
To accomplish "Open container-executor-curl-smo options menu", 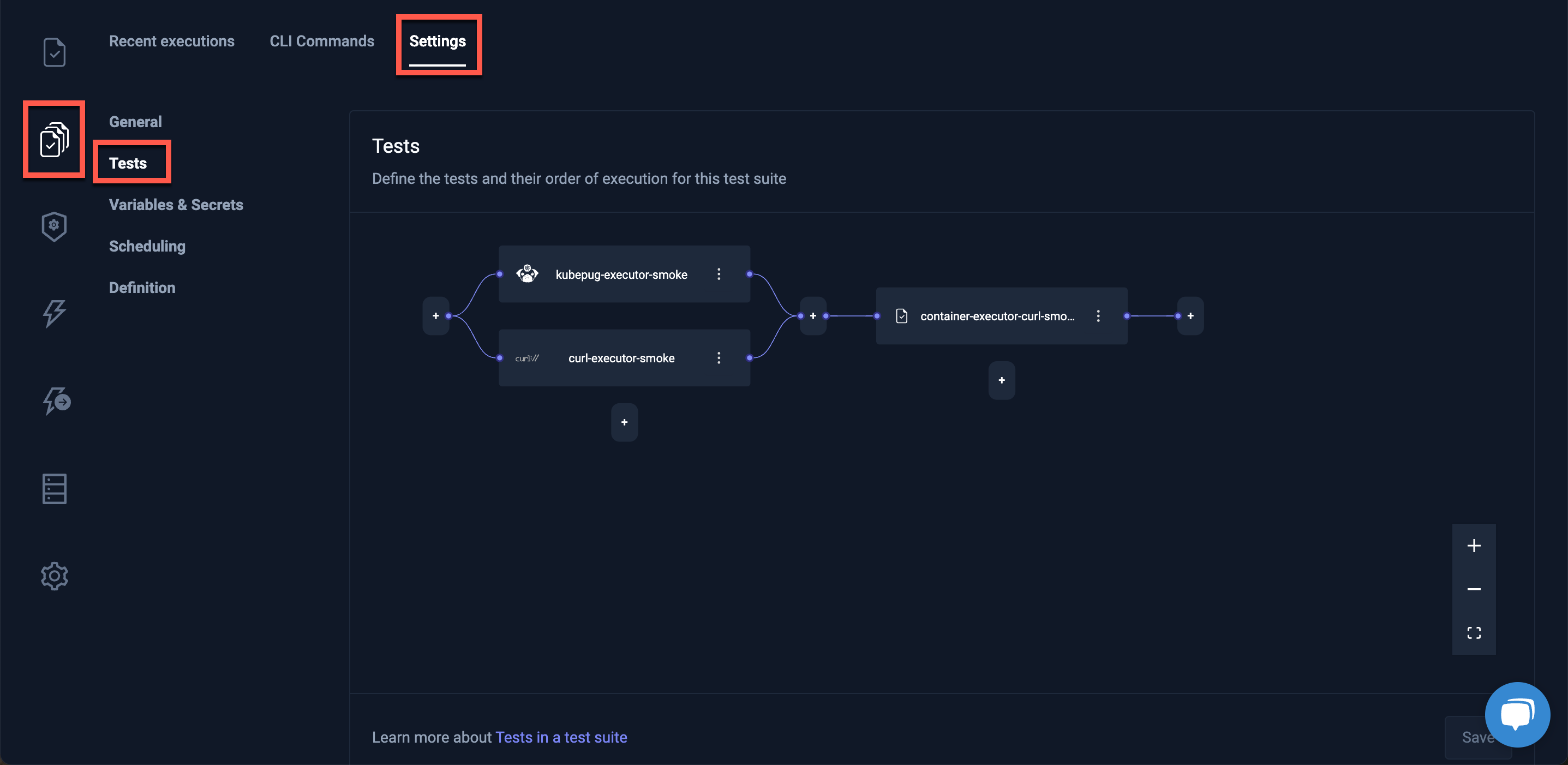I will (x=1099, y=316).
